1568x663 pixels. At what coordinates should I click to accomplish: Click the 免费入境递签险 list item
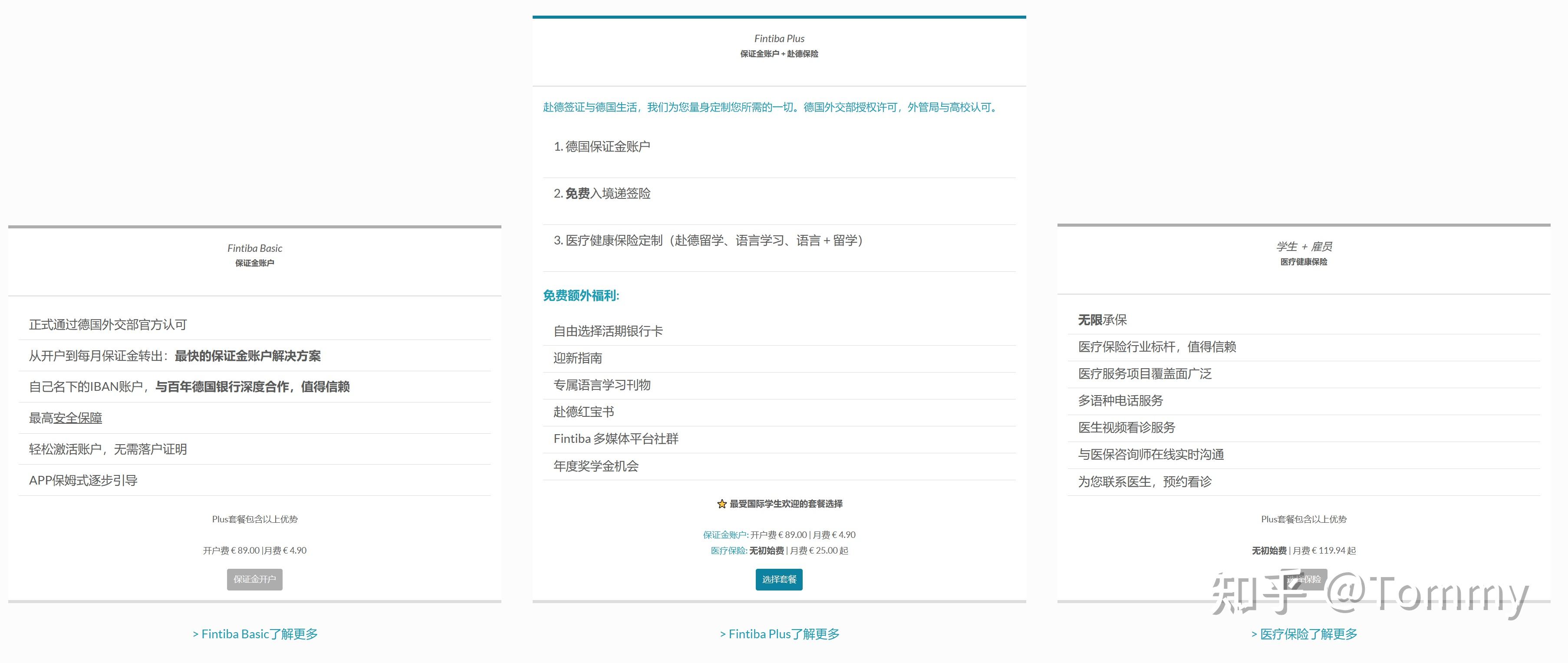point(602,193)
